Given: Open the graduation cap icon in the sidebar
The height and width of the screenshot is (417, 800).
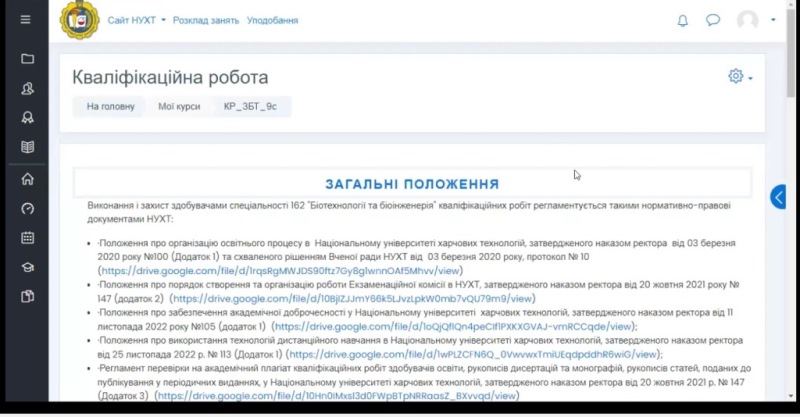Looking at the screenshot, I should [28, 267].
